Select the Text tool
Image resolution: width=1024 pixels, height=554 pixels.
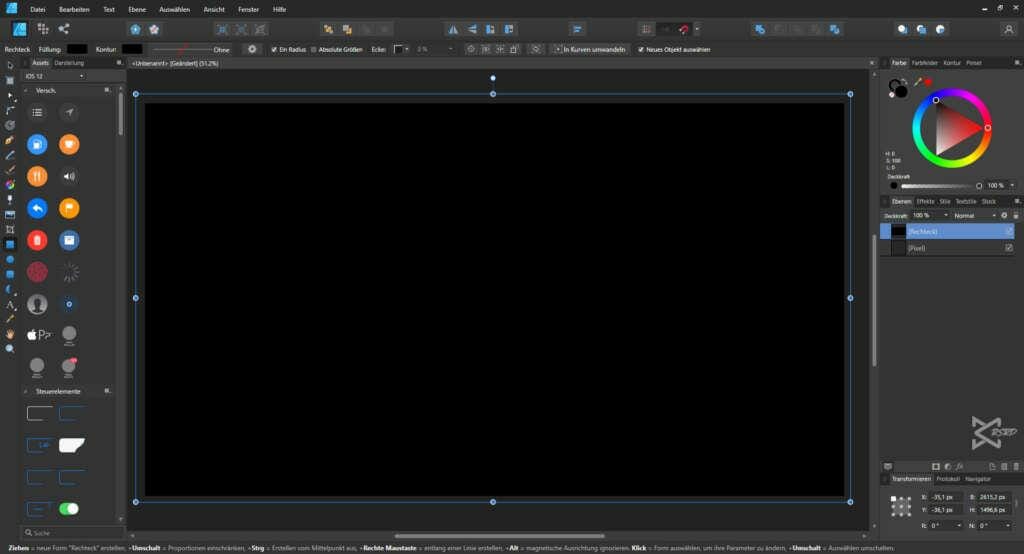click(10, 304)
